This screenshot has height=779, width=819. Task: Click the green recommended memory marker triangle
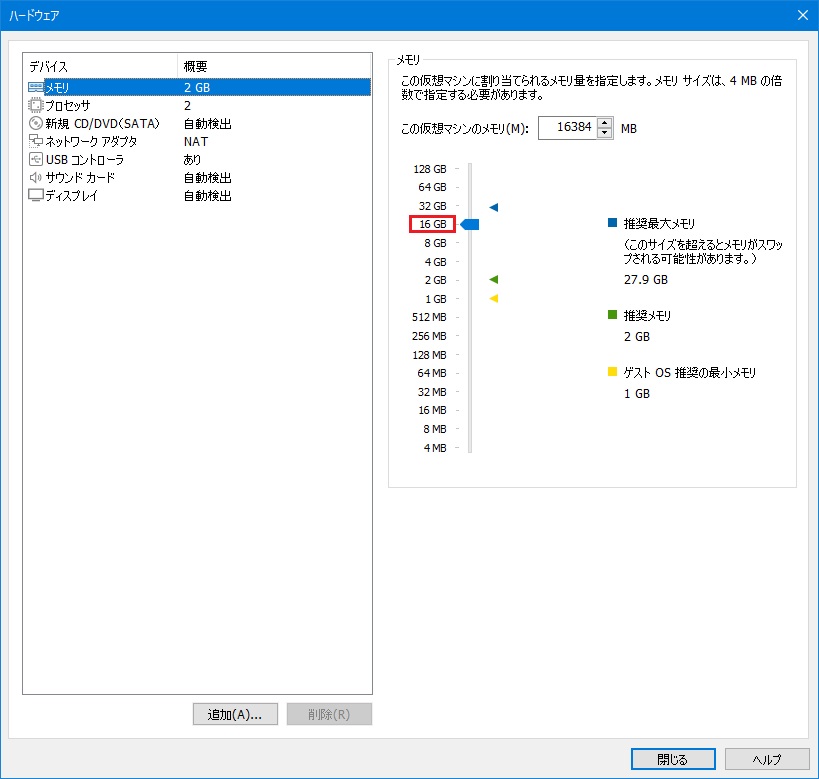(494, 280)
